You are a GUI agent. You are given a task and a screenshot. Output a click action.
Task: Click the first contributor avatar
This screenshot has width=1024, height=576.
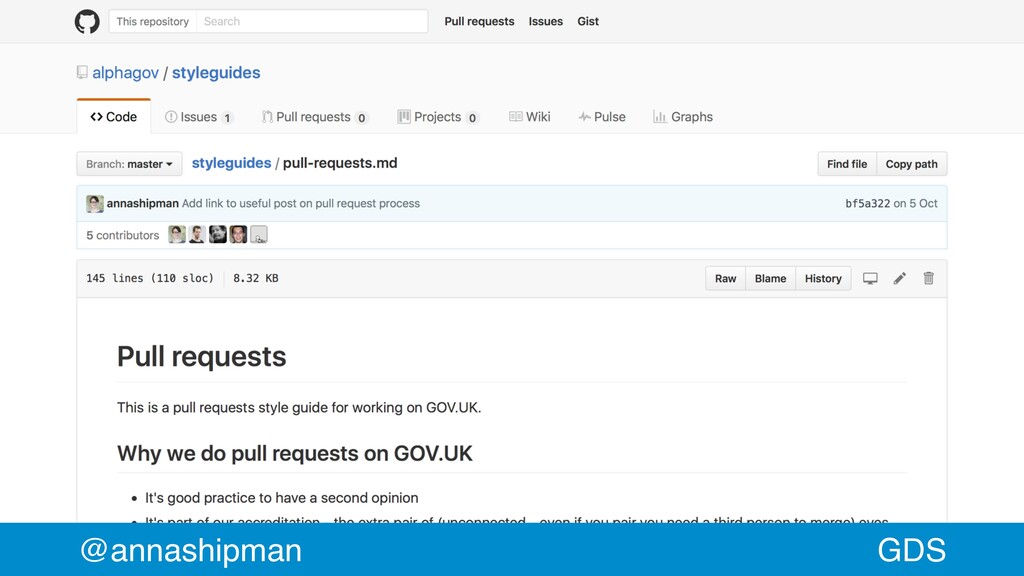pyautogui.click(x=177, y=234)
